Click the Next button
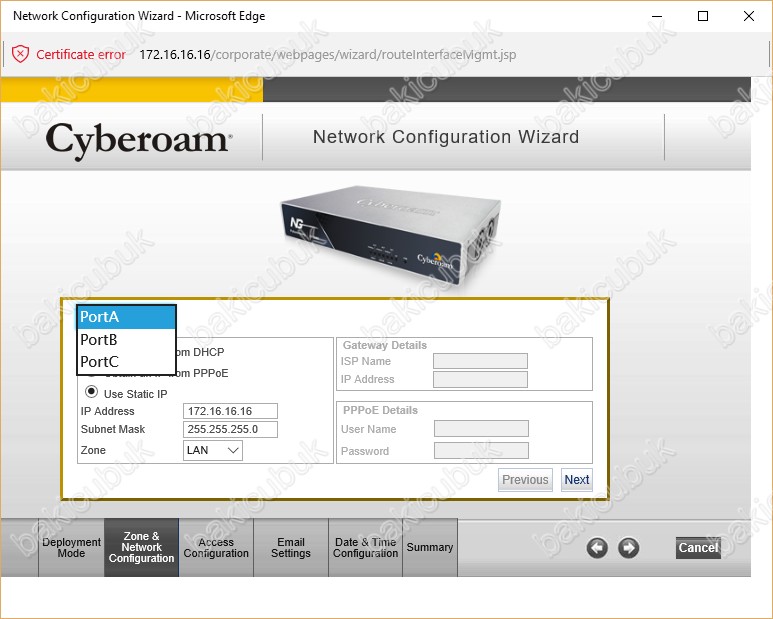 coord(577,480)
